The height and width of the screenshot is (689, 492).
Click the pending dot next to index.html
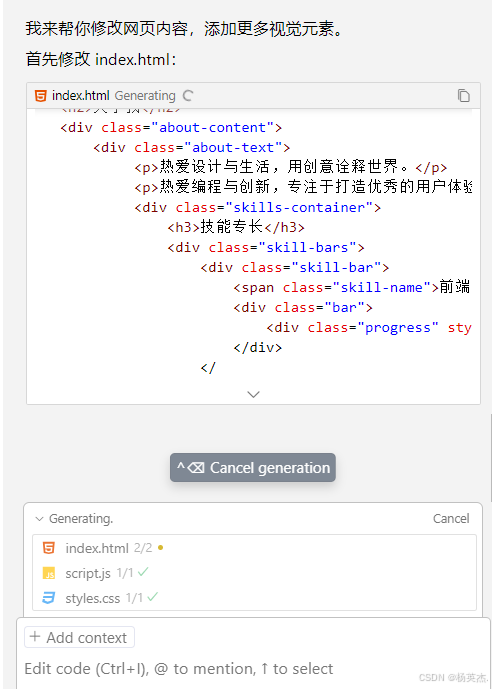click(160, 548)
